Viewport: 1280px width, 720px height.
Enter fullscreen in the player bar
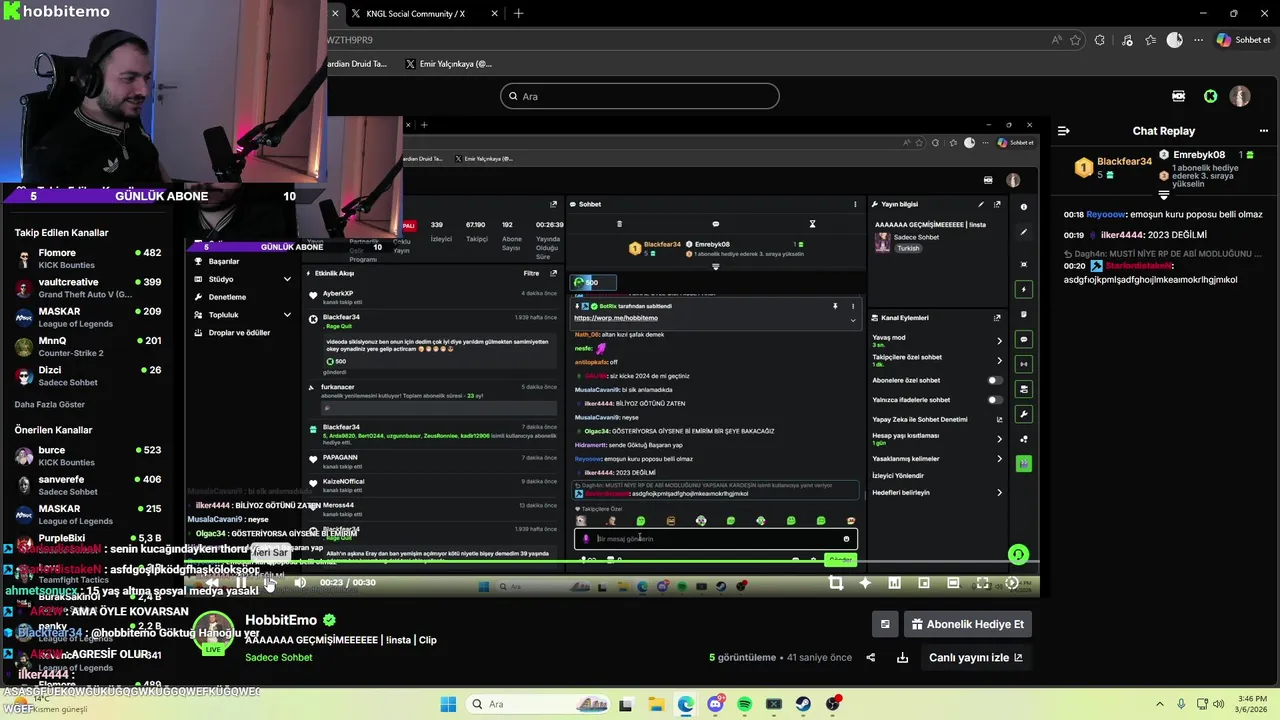982,583
